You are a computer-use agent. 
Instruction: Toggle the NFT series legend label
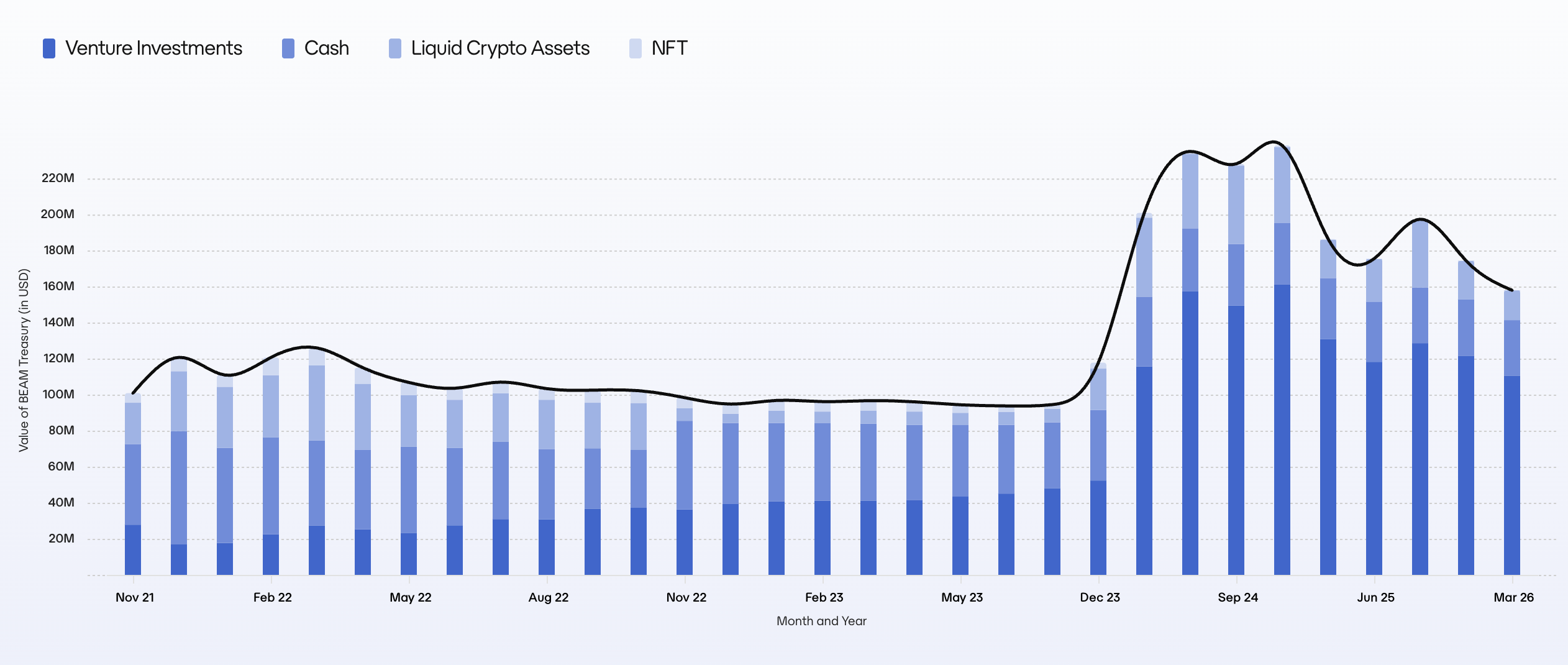pyautogui.click(x=669, y=48)
